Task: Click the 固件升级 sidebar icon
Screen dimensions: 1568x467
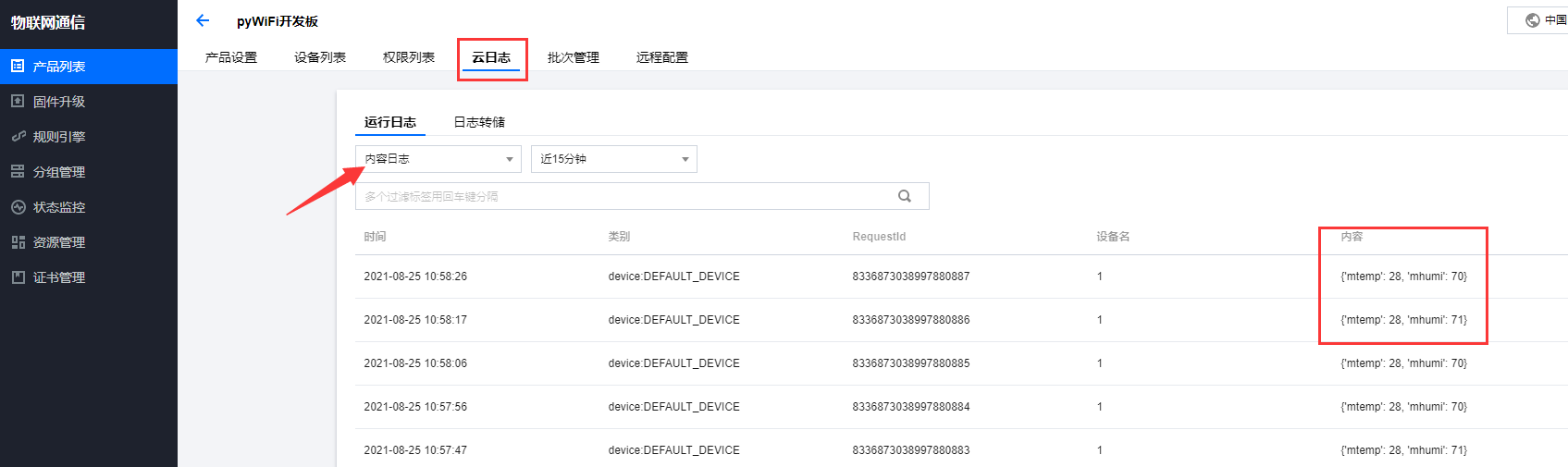Action: pos(18,102)
